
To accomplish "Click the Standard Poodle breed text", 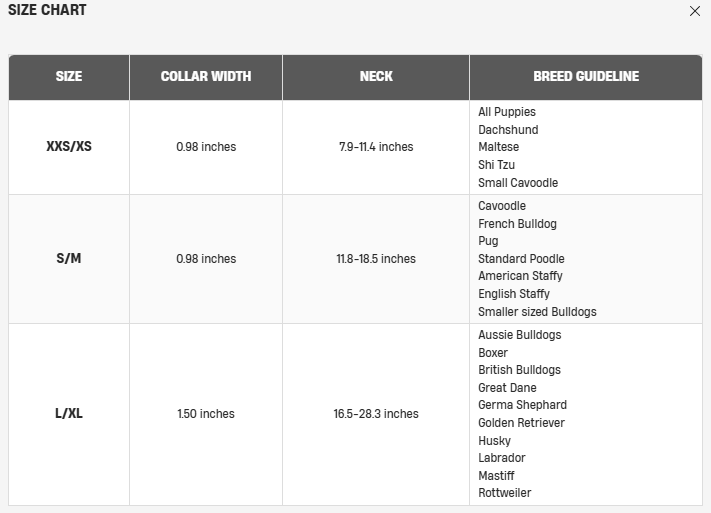I will coord(521,259).
